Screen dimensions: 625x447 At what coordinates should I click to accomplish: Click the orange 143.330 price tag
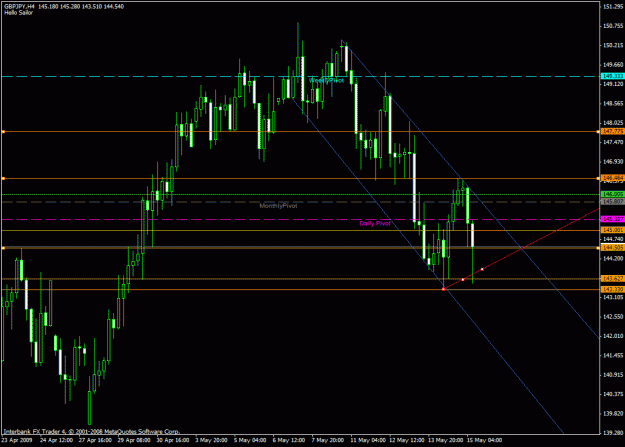[613, 289]
